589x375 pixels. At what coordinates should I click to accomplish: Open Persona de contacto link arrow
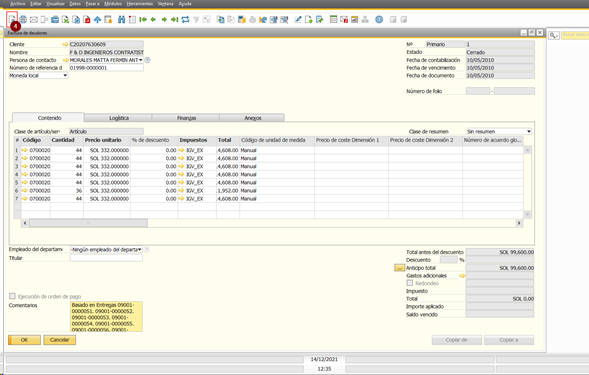(65, 60)
